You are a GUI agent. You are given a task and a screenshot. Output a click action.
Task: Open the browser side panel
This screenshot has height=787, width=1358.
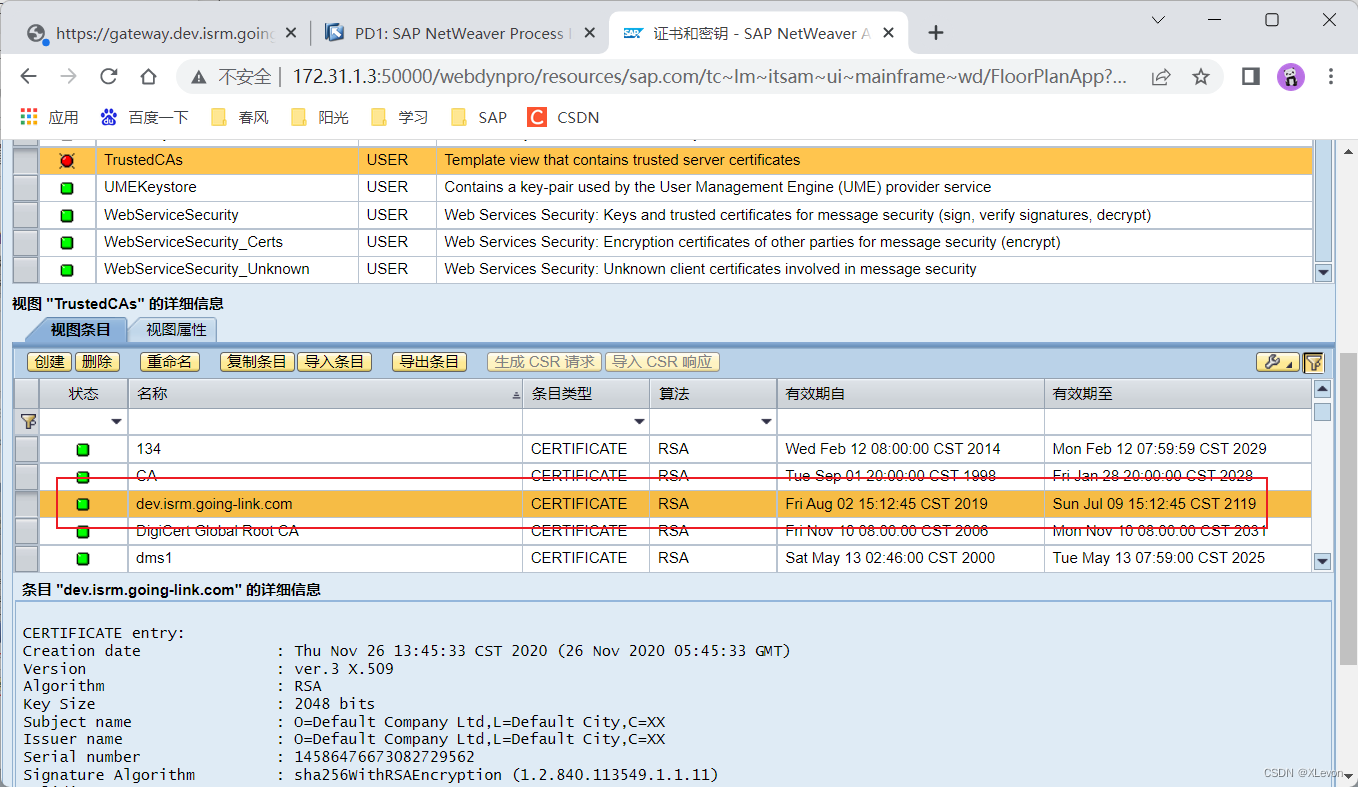click(x=1250, y=77)
